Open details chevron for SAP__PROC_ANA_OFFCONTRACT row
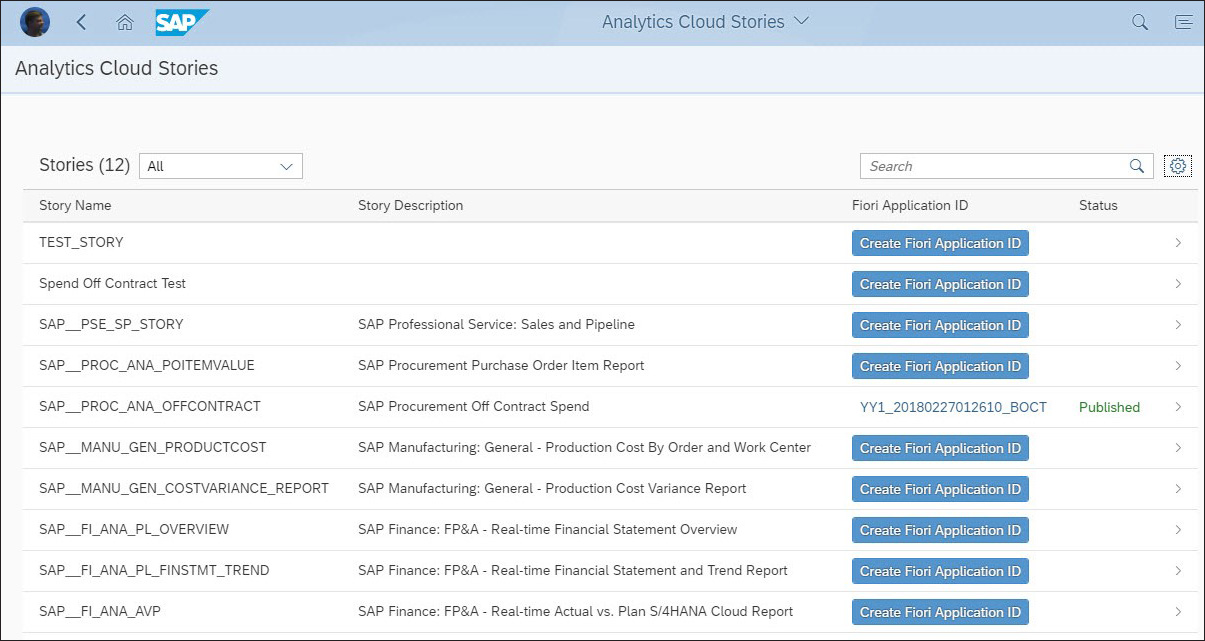Screen dimensions: 1205x641 (1179, 407)
